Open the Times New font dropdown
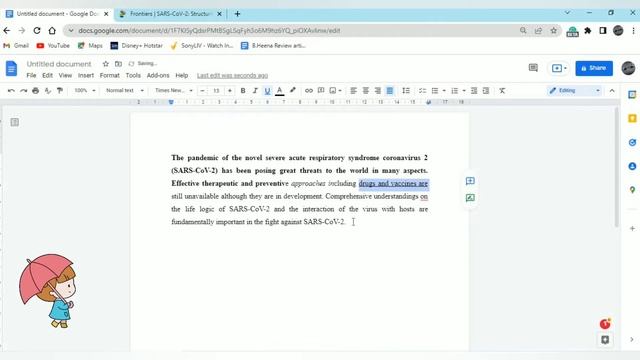 (x=173, y=91)
